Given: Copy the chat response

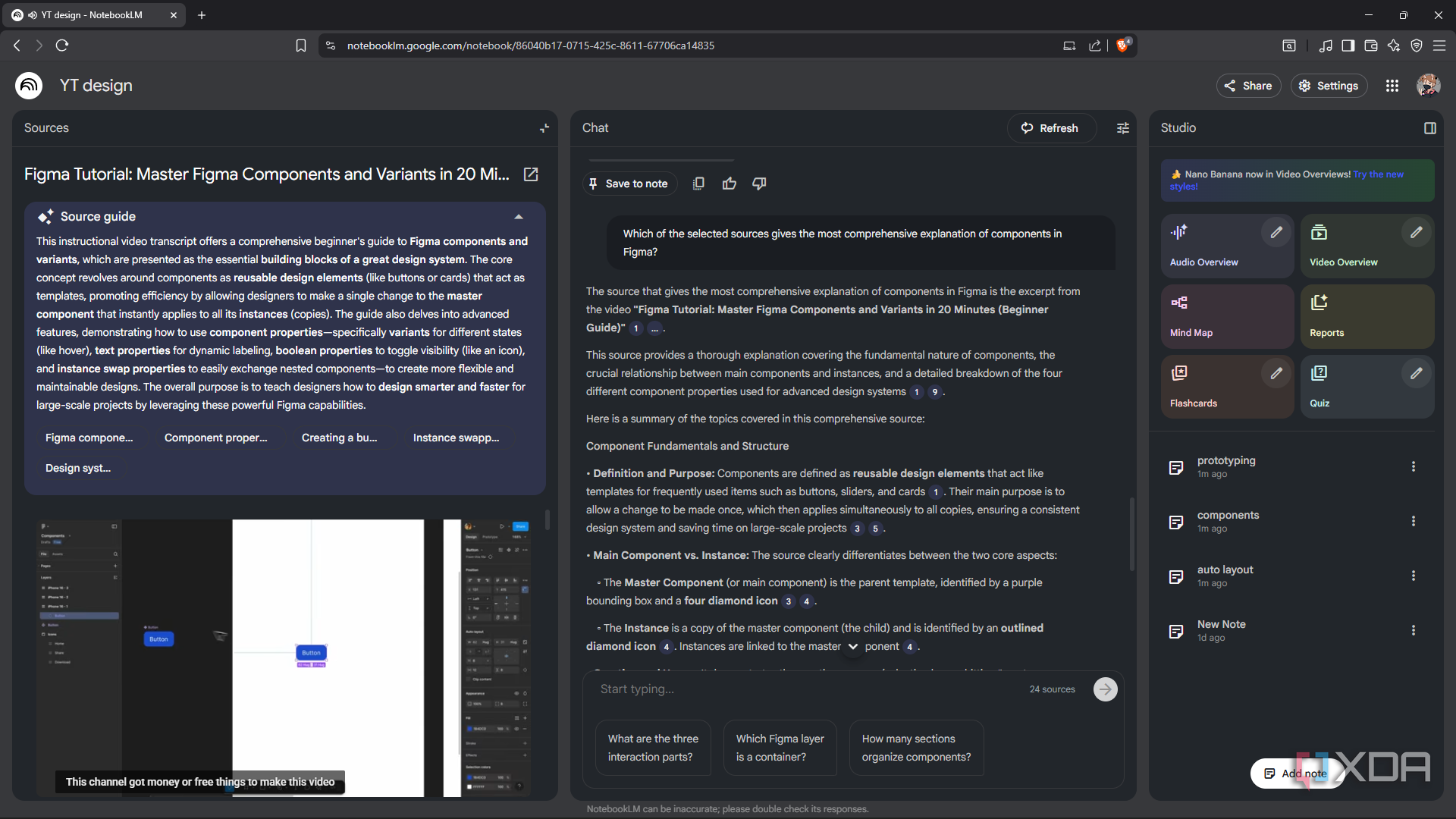Looking at the screenshot, I should 698,184.
